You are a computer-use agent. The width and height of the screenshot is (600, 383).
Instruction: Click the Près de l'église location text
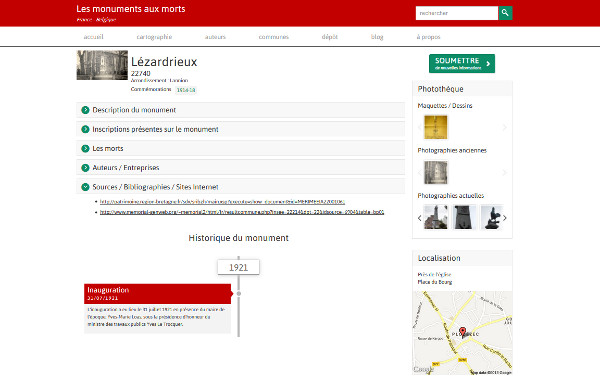pos(434,274)
